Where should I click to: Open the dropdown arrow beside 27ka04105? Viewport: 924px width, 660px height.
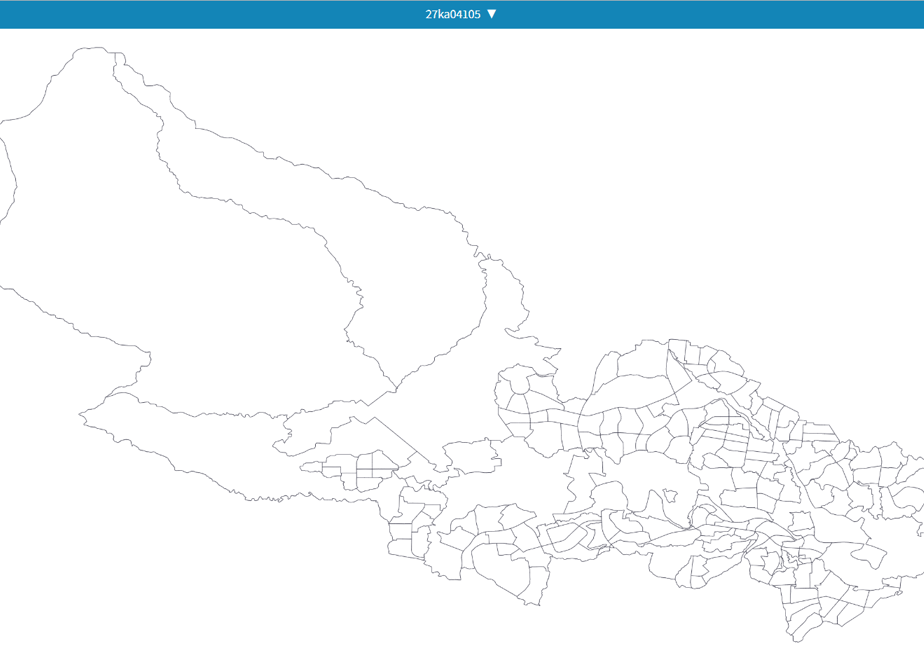point(491,14)
